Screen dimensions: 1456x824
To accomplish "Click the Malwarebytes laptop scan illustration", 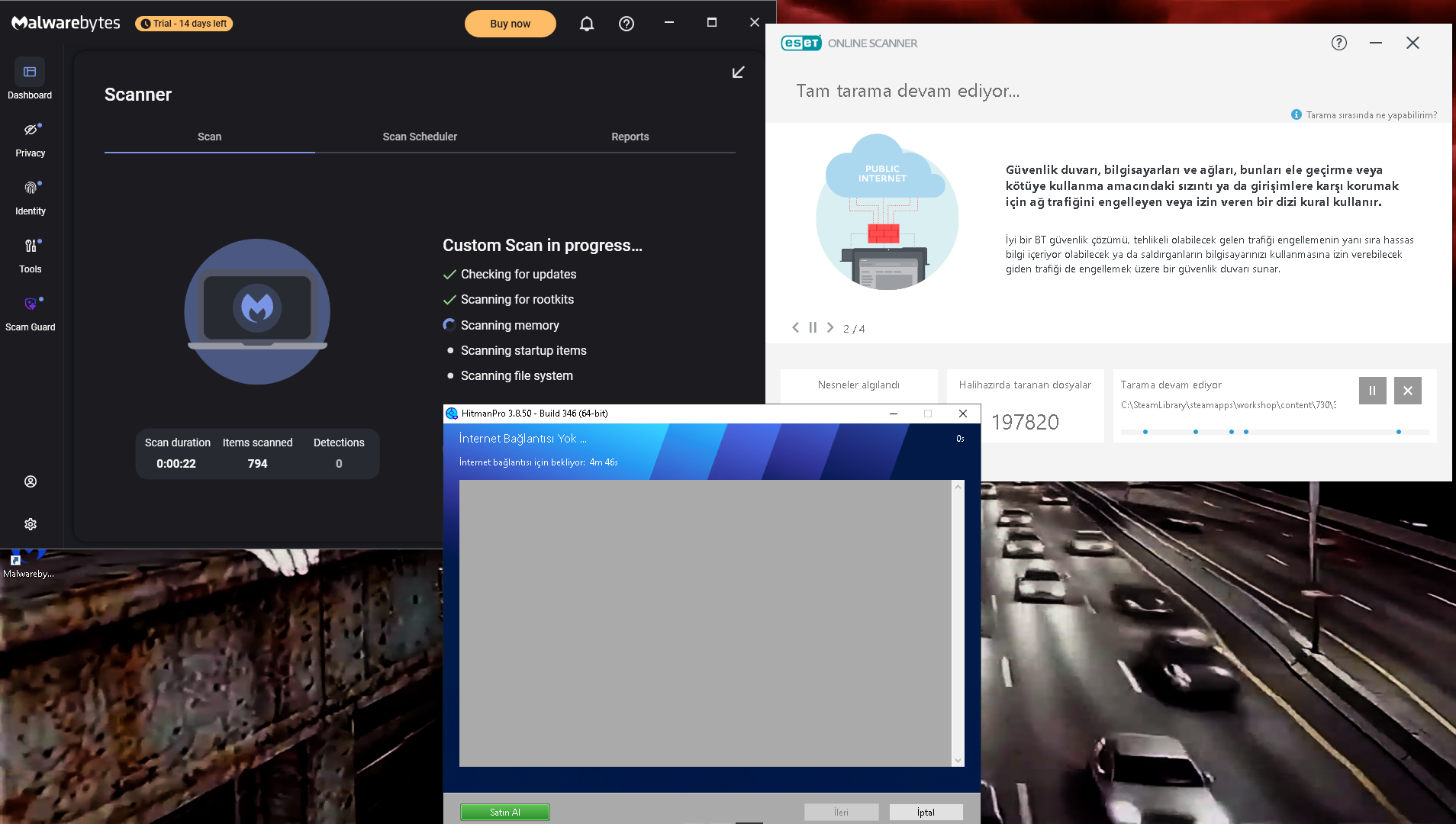I will (257, 311).
